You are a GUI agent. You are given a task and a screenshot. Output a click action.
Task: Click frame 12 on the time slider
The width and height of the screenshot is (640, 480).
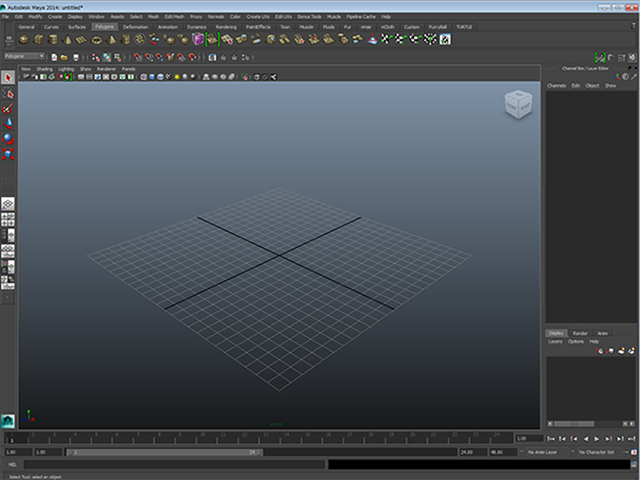(x=244, y=439)
